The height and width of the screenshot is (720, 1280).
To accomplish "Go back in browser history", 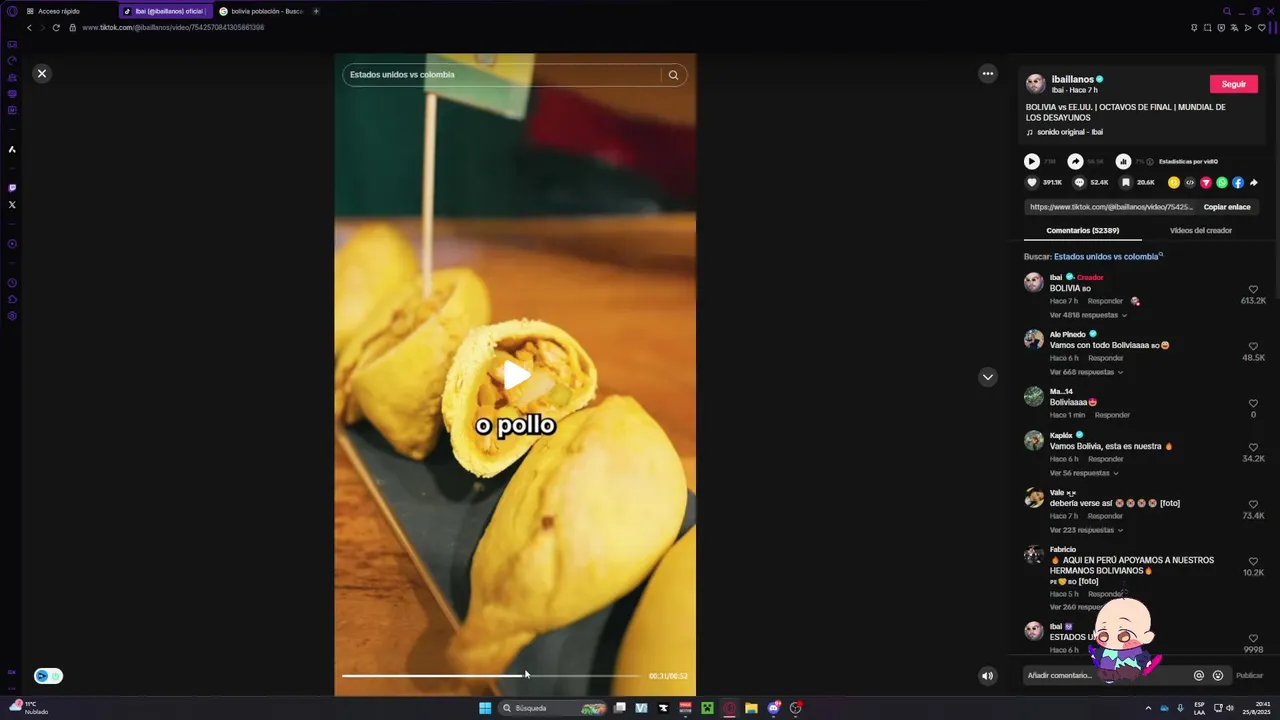I will coord(29,28).
